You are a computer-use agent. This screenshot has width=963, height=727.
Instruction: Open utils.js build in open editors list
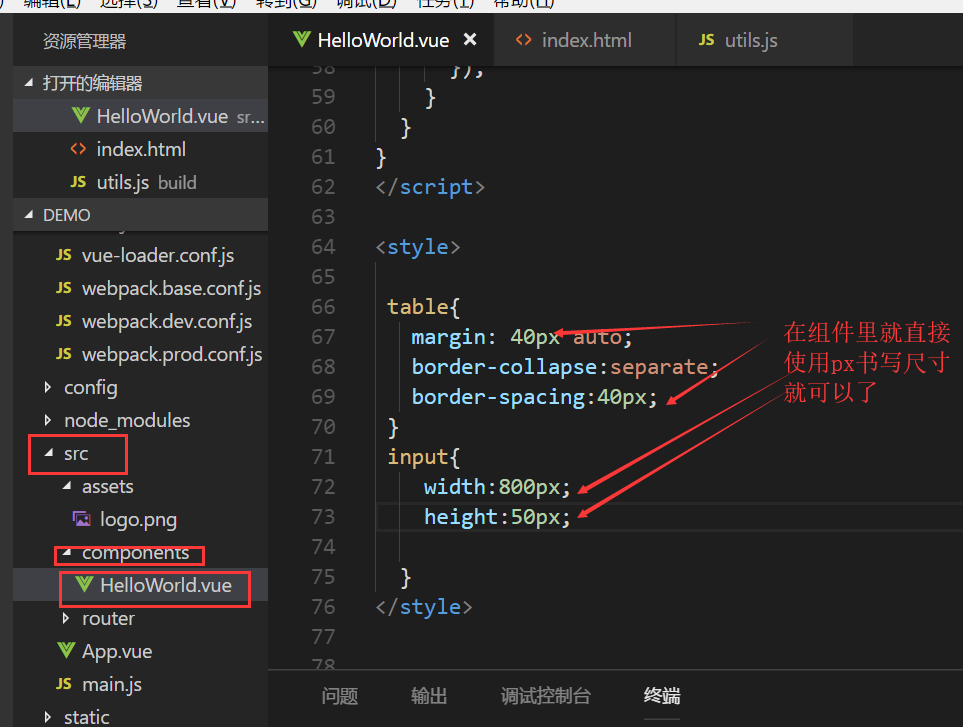click(141, 182)
